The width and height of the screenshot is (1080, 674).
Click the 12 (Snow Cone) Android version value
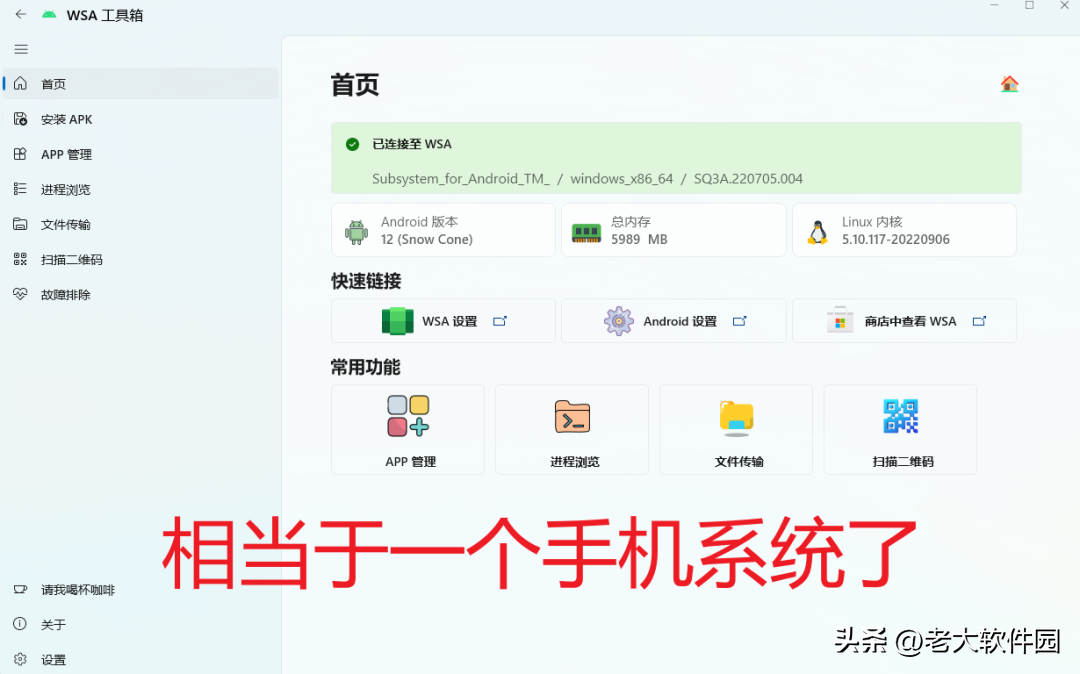click(427, 240)
